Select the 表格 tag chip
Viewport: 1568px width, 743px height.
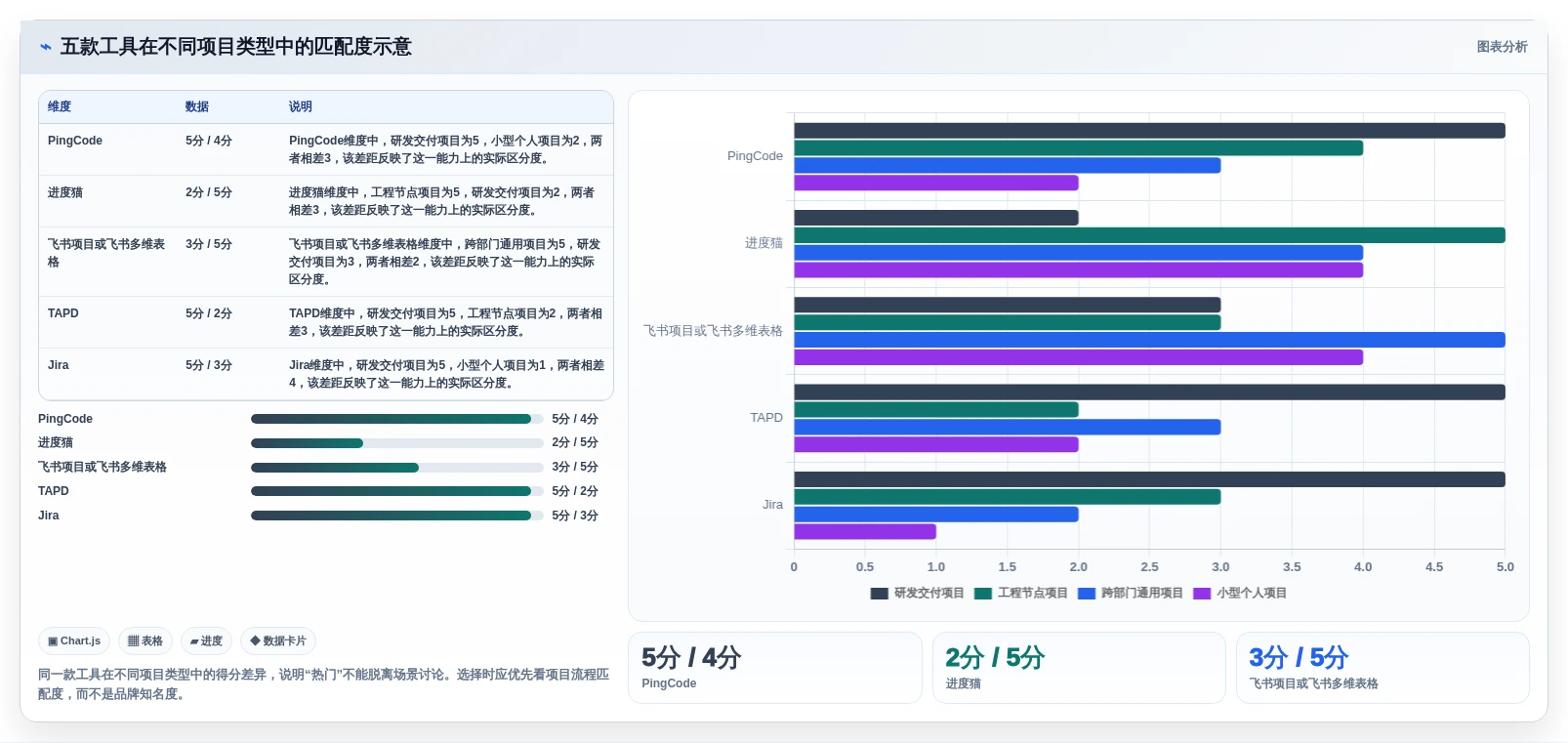[x=145, y=641]
